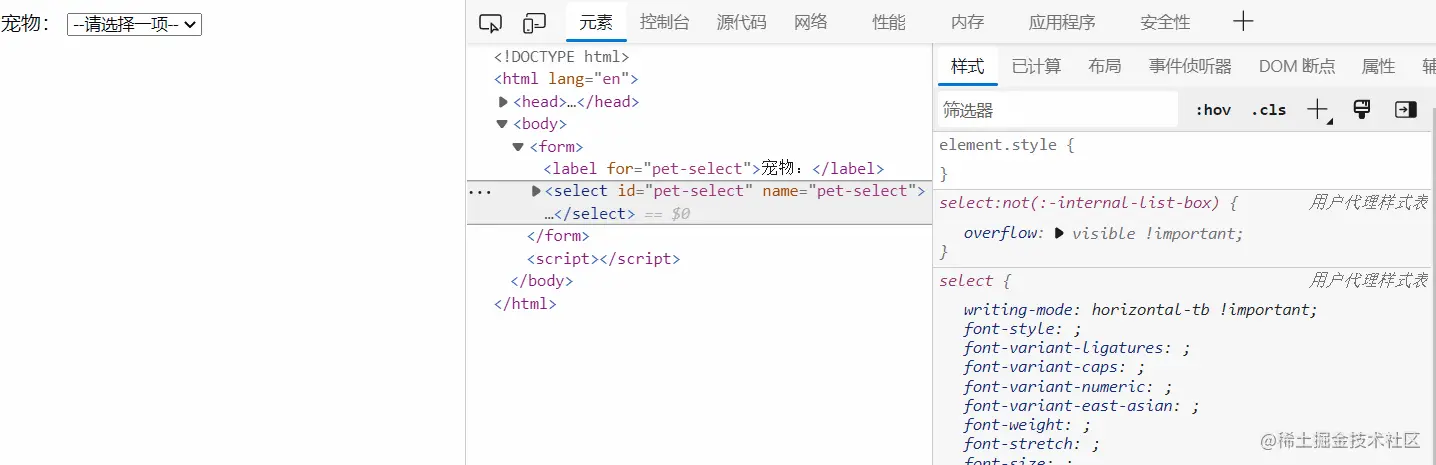1436x465 pixels.
Task: Click the writing-mode property
Action: click(x=1023, y=310)
